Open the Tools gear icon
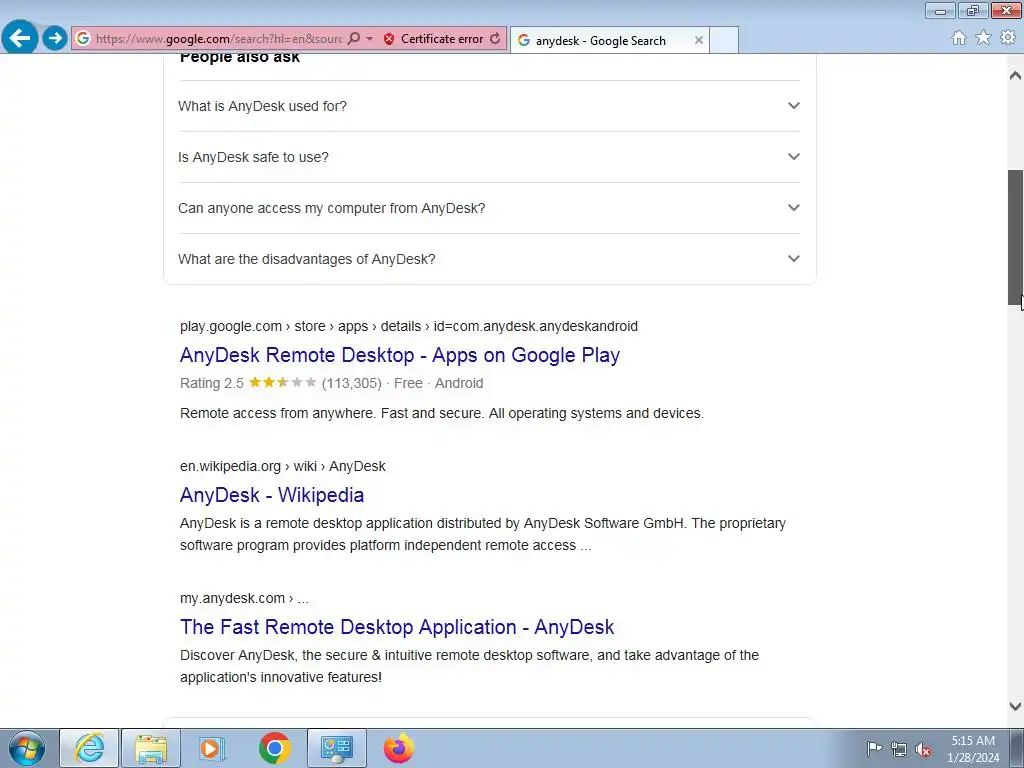This screenshot has width=1024, height=768. click(1008, 38)
